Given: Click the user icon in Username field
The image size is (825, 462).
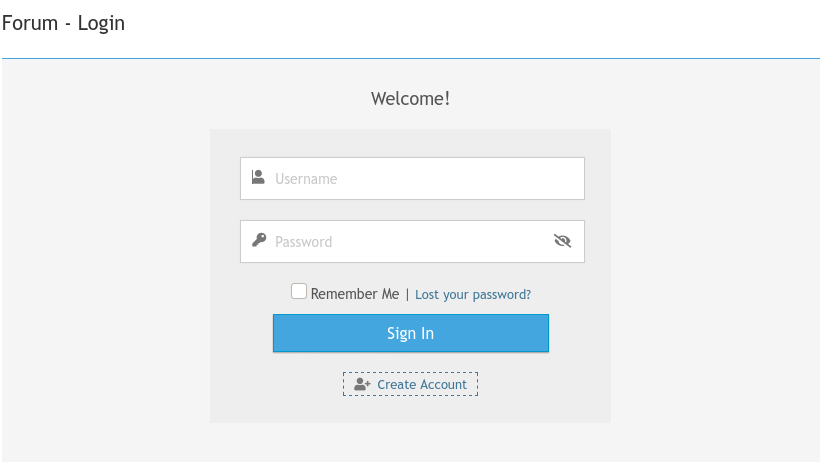Looking at the screenshot, I should (258, 178).
